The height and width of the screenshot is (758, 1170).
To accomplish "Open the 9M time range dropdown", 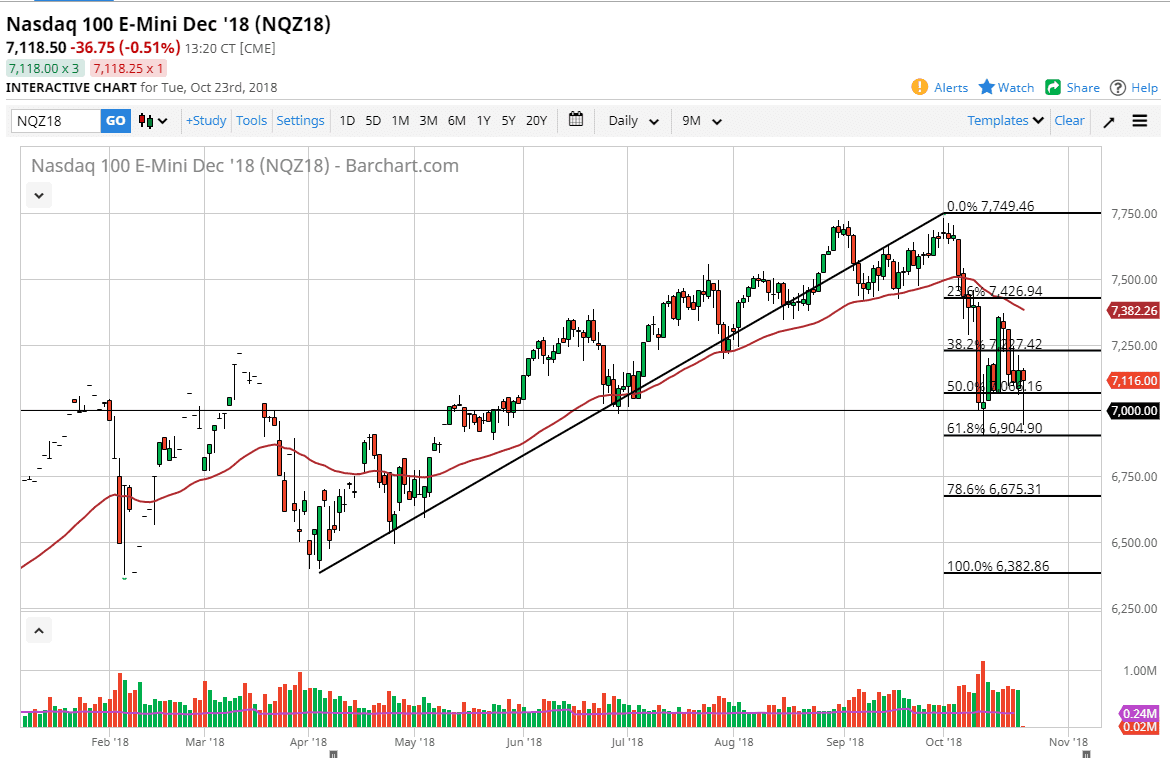I will point(700,120).
